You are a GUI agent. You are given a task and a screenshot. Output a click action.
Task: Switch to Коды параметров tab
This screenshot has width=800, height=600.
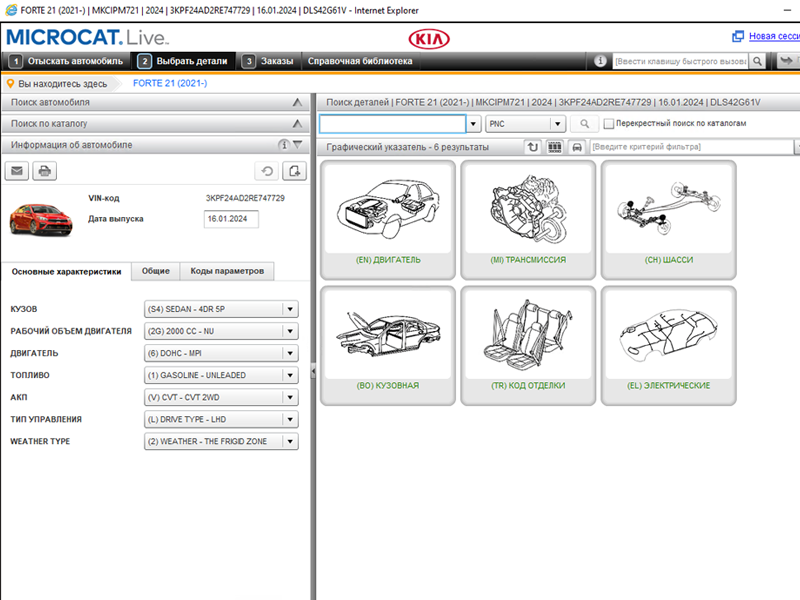point(227,271)
